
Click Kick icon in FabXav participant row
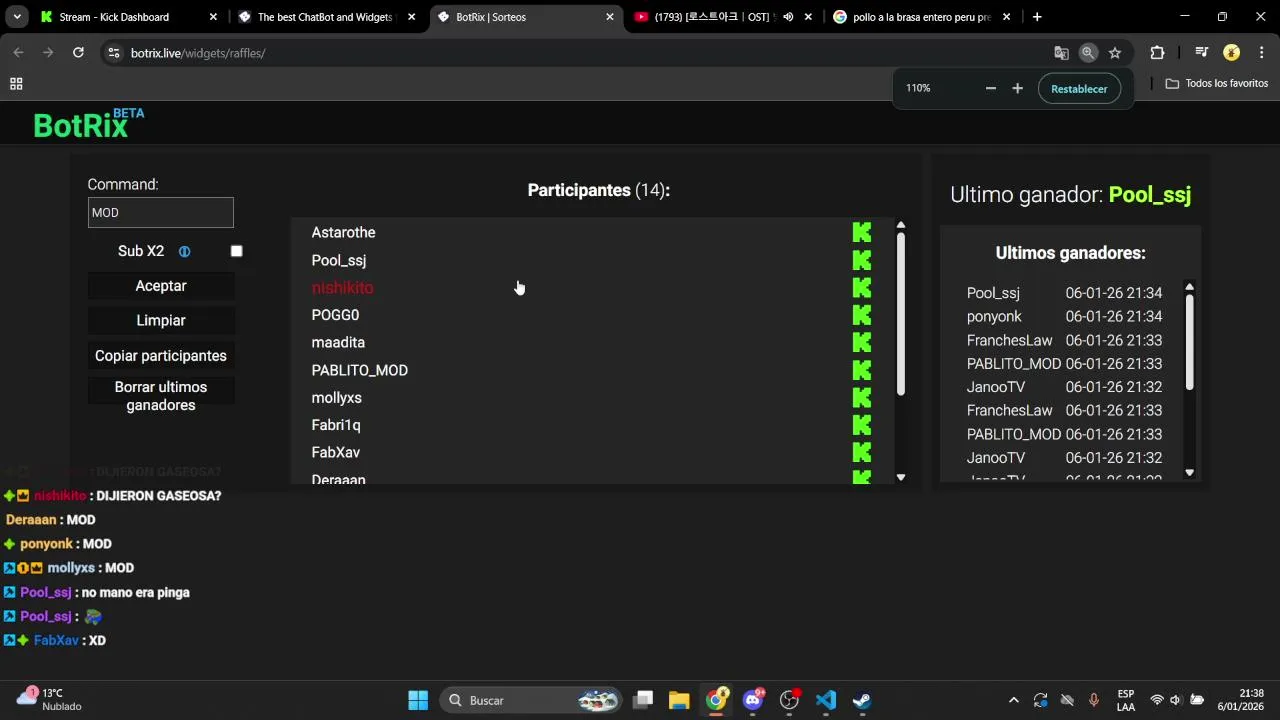tap(862, 453)
